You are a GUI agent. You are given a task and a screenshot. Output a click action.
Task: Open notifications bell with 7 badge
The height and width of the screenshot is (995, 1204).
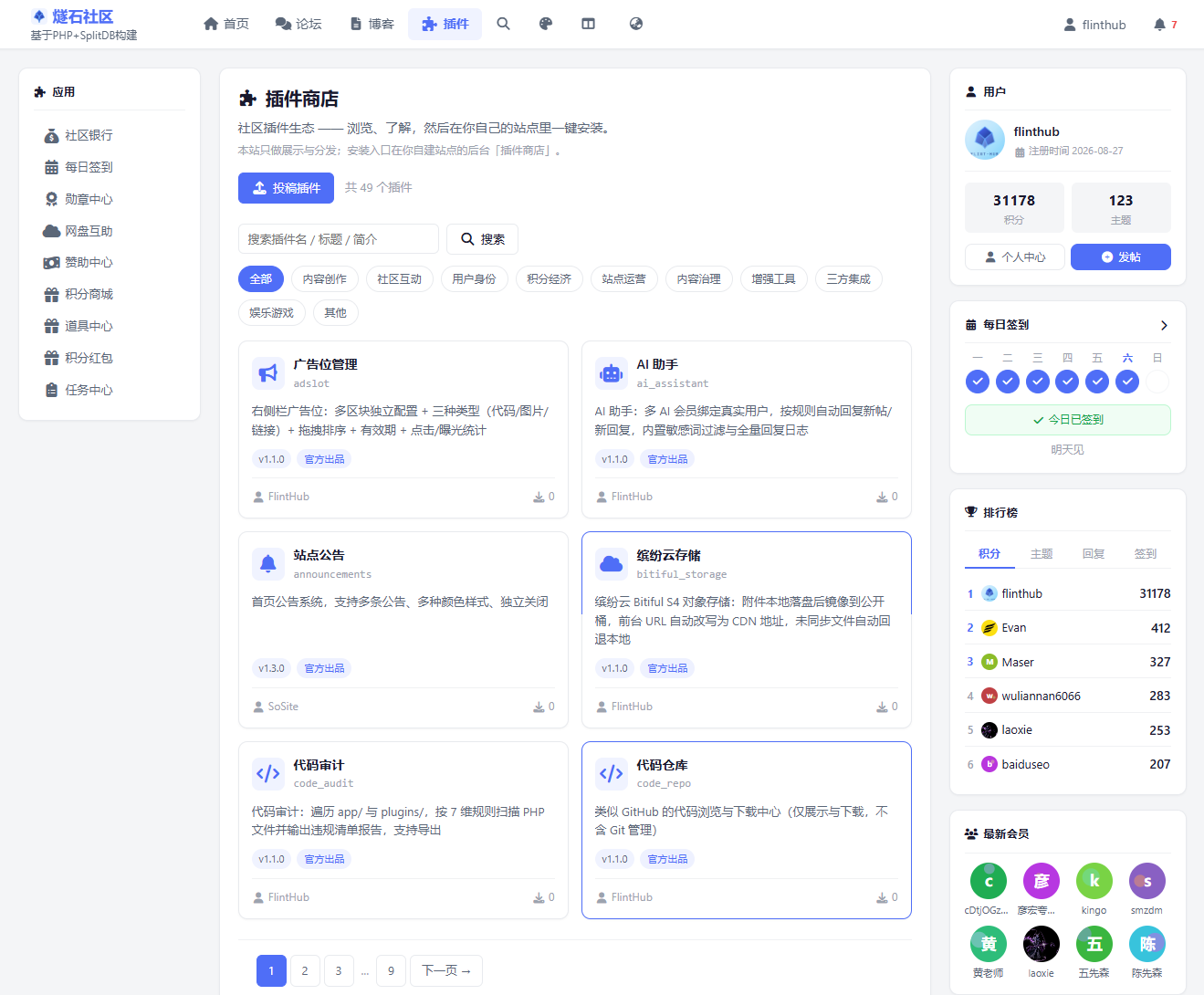click(x=1165, y=25)
